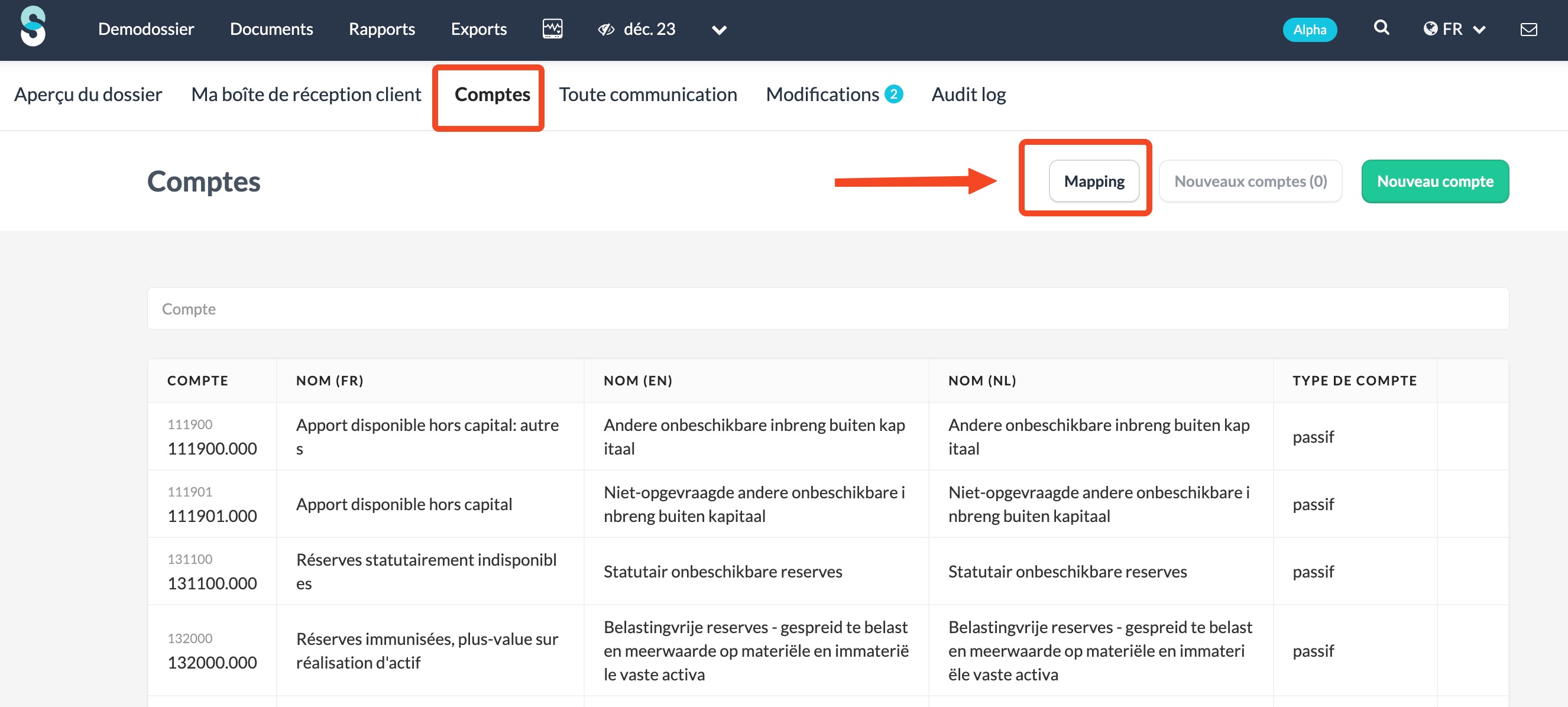Screen dimensions: 1568x707
Task: Click the green Nouveau compte button
Action: (x=1435, y=181)
